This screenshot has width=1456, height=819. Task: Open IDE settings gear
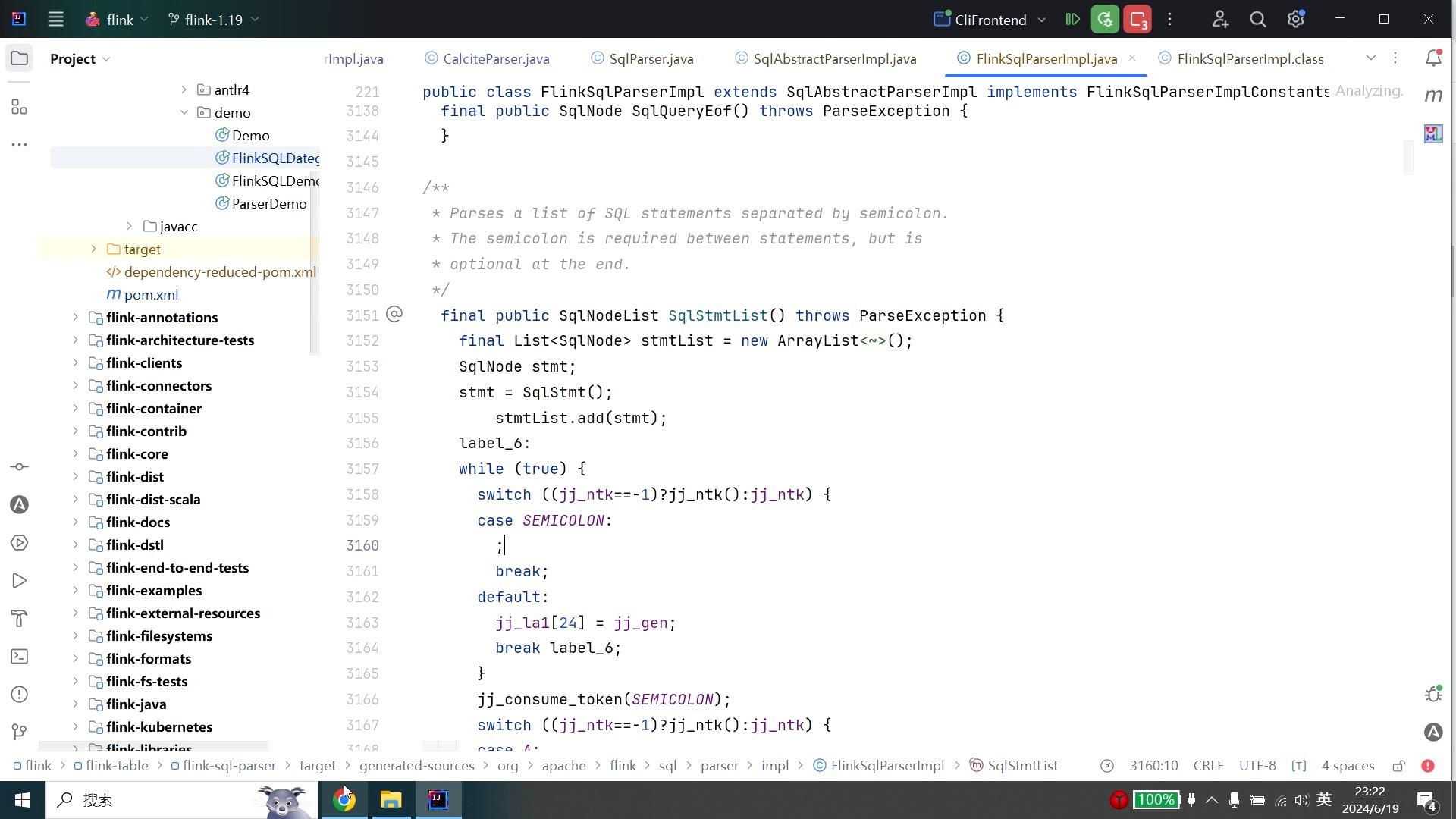pyautogui.click(x=1296, y=20)
